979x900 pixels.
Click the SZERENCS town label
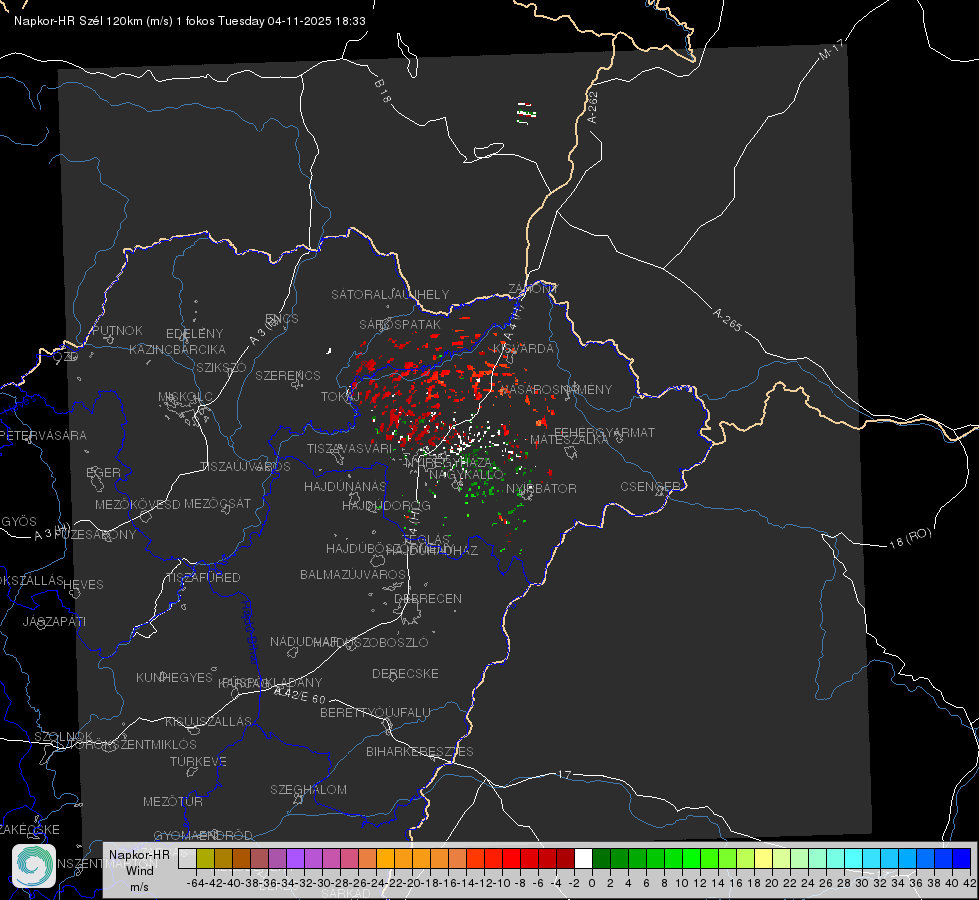click(288, 375)
